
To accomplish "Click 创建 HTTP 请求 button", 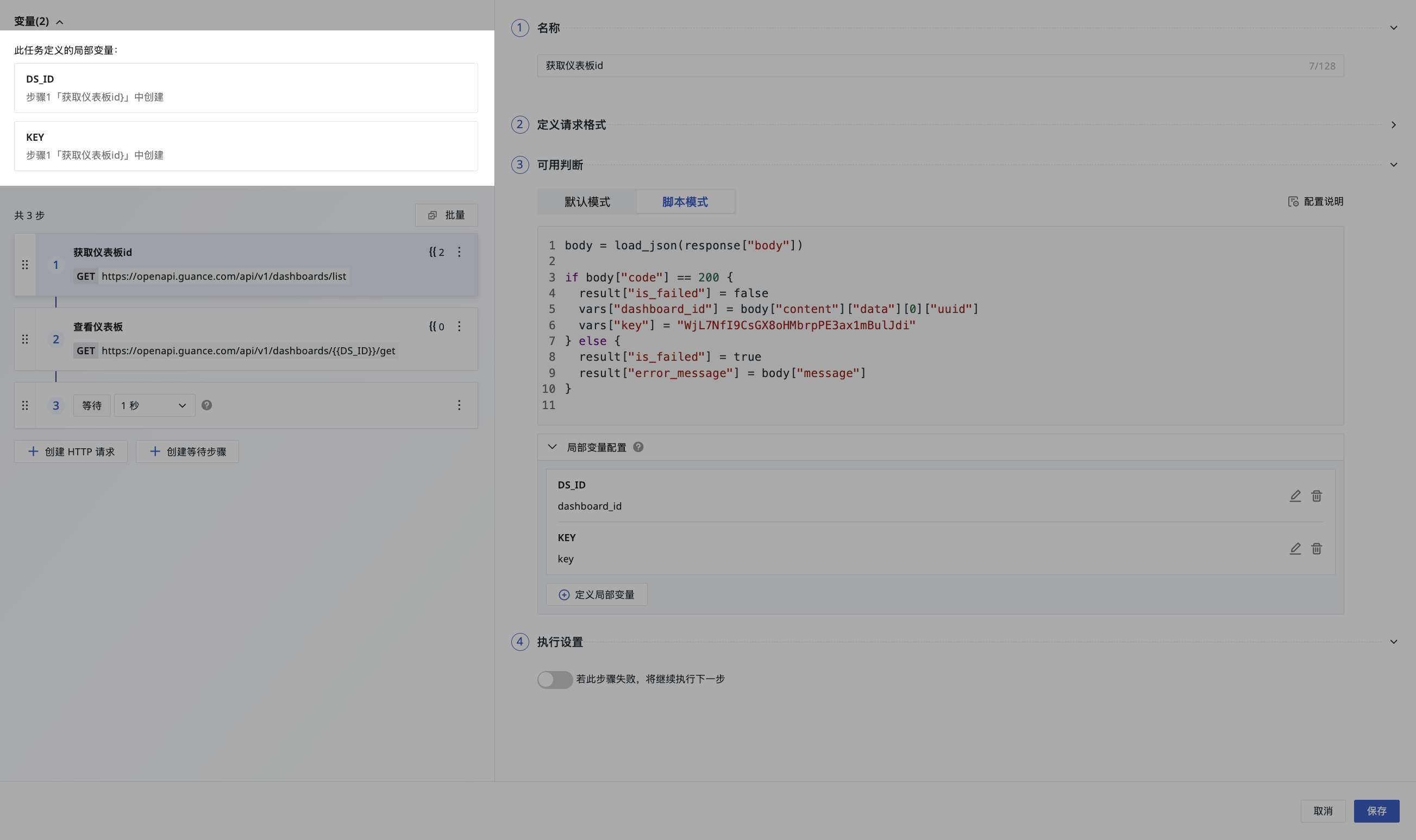I will pos(71,452).
